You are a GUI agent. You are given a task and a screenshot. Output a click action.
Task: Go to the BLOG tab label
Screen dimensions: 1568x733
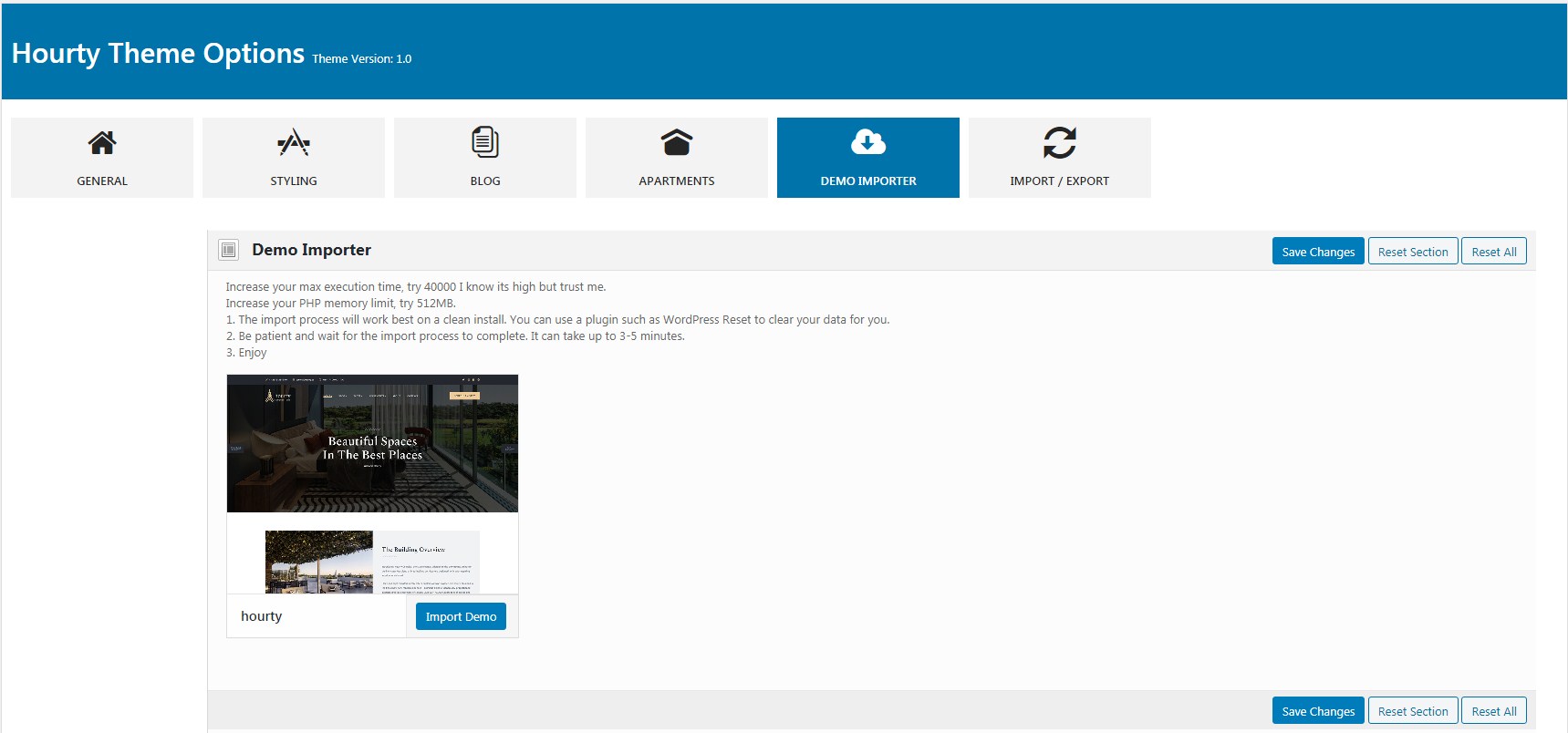point(485,181)
